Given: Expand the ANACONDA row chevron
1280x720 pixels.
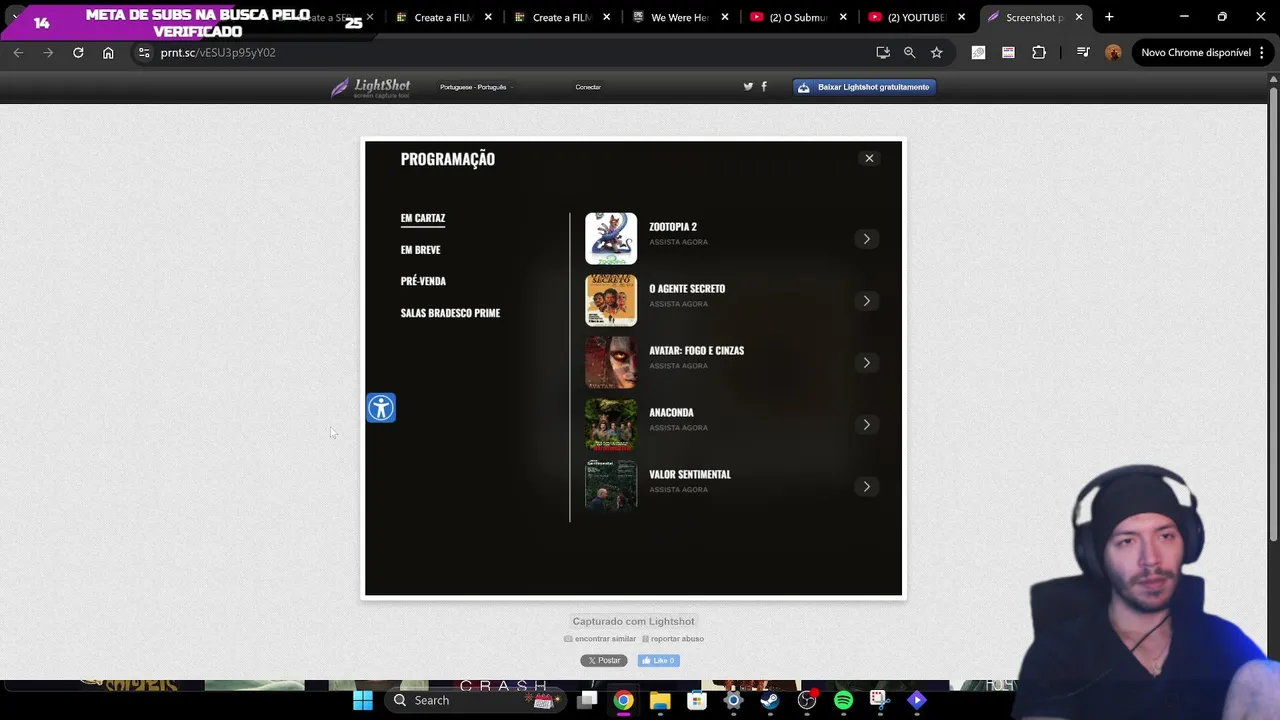Looking at the screenshot, I should pos(866,425).
